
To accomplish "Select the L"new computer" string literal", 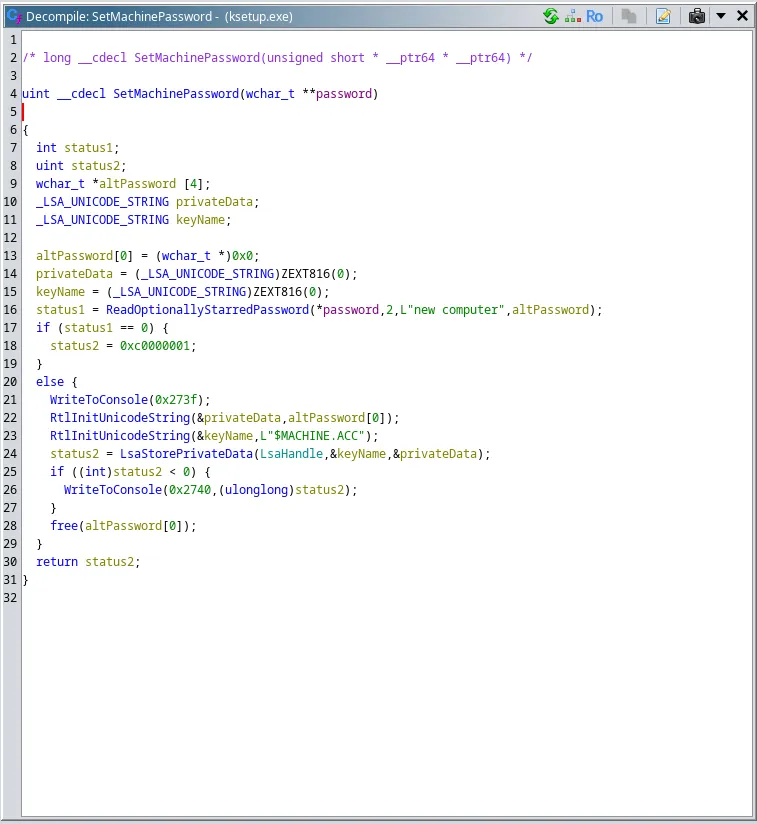I will (x=463, y=310).
